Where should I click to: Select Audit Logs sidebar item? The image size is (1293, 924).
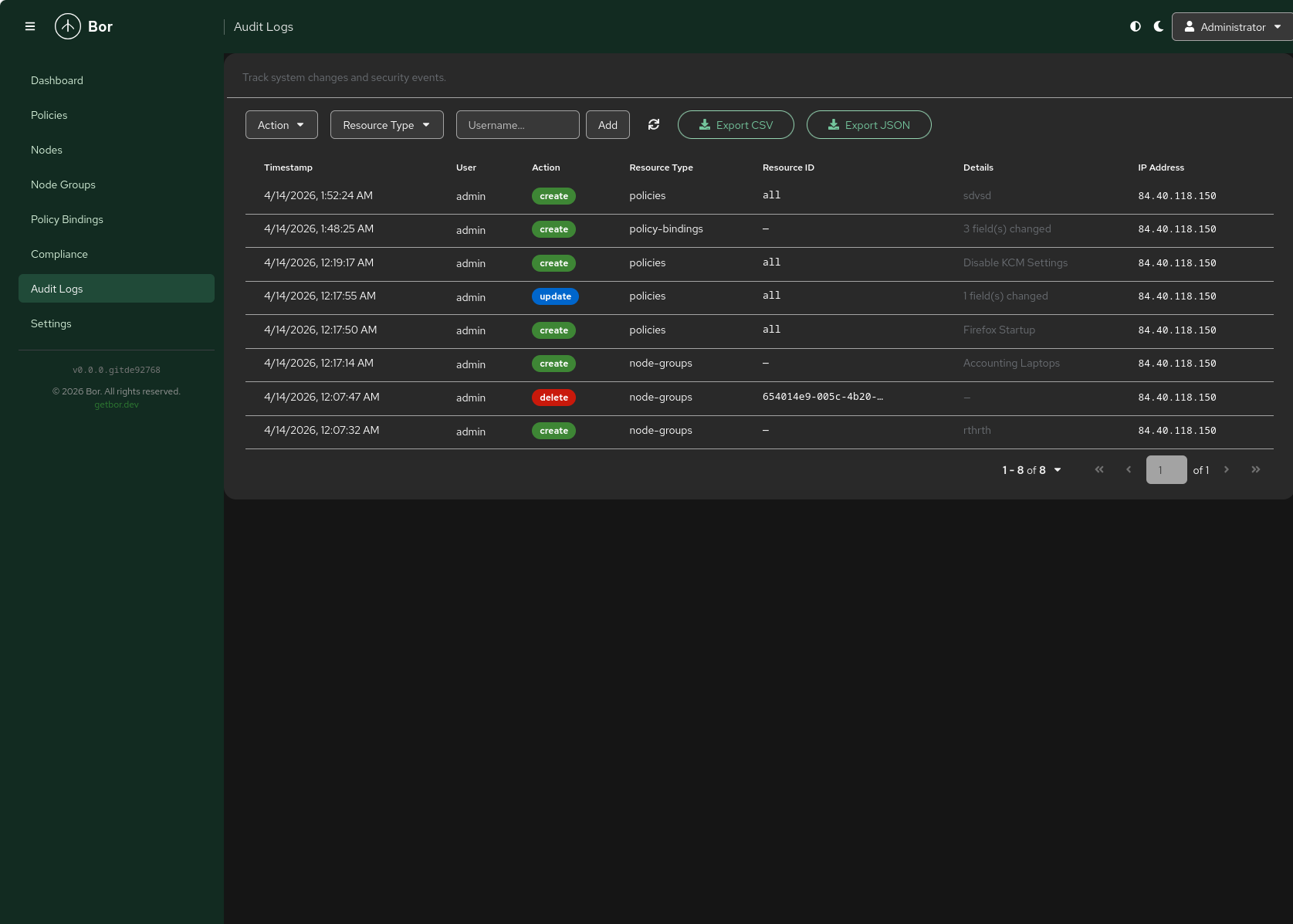click(117, 289)
